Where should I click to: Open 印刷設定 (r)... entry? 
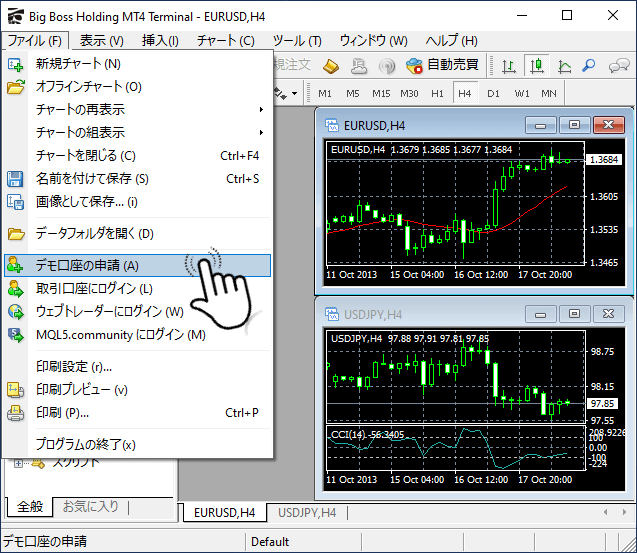point(137,366)
